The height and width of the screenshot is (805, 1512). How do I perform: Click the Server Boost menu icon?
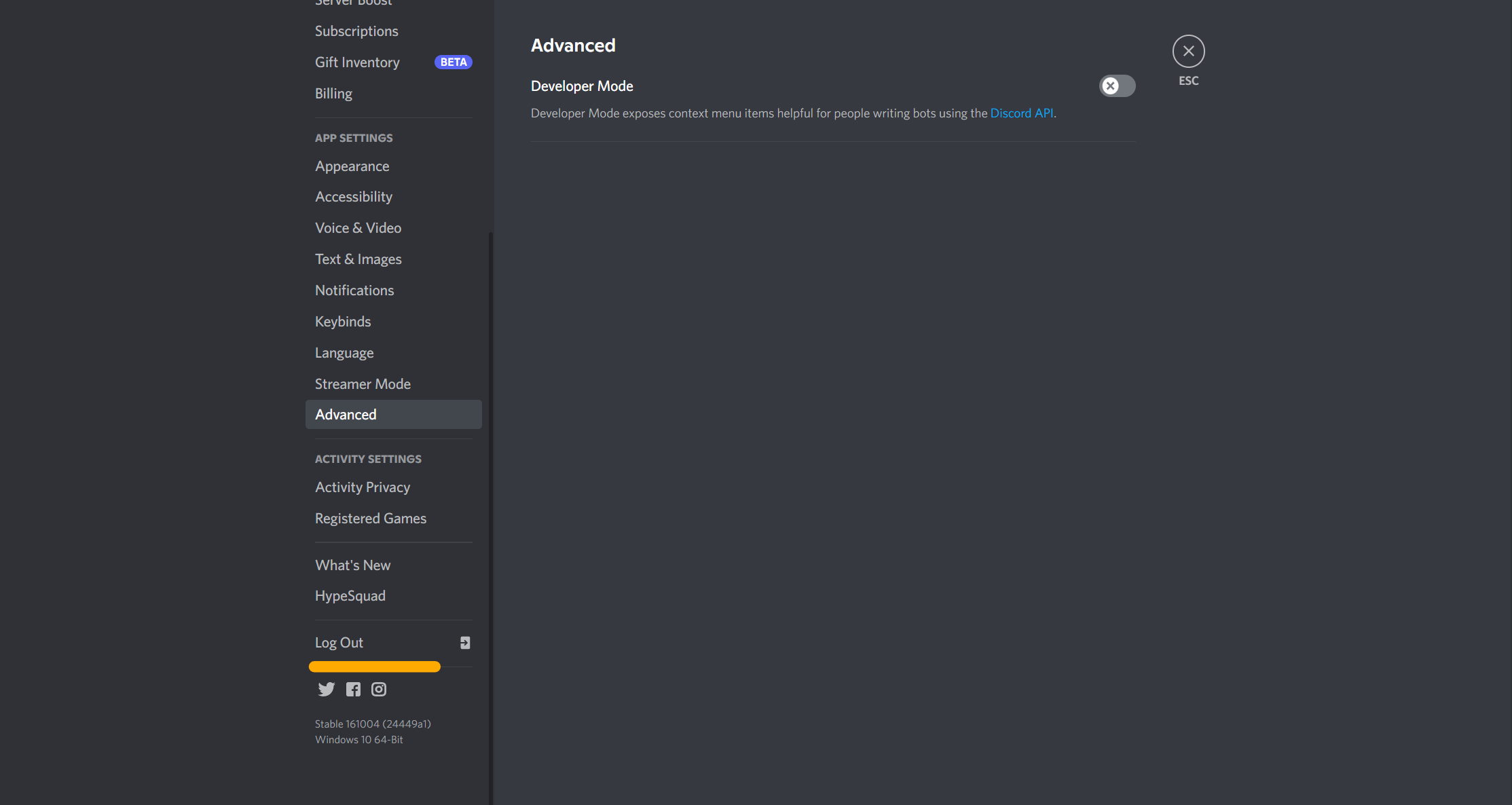(354, 3)
